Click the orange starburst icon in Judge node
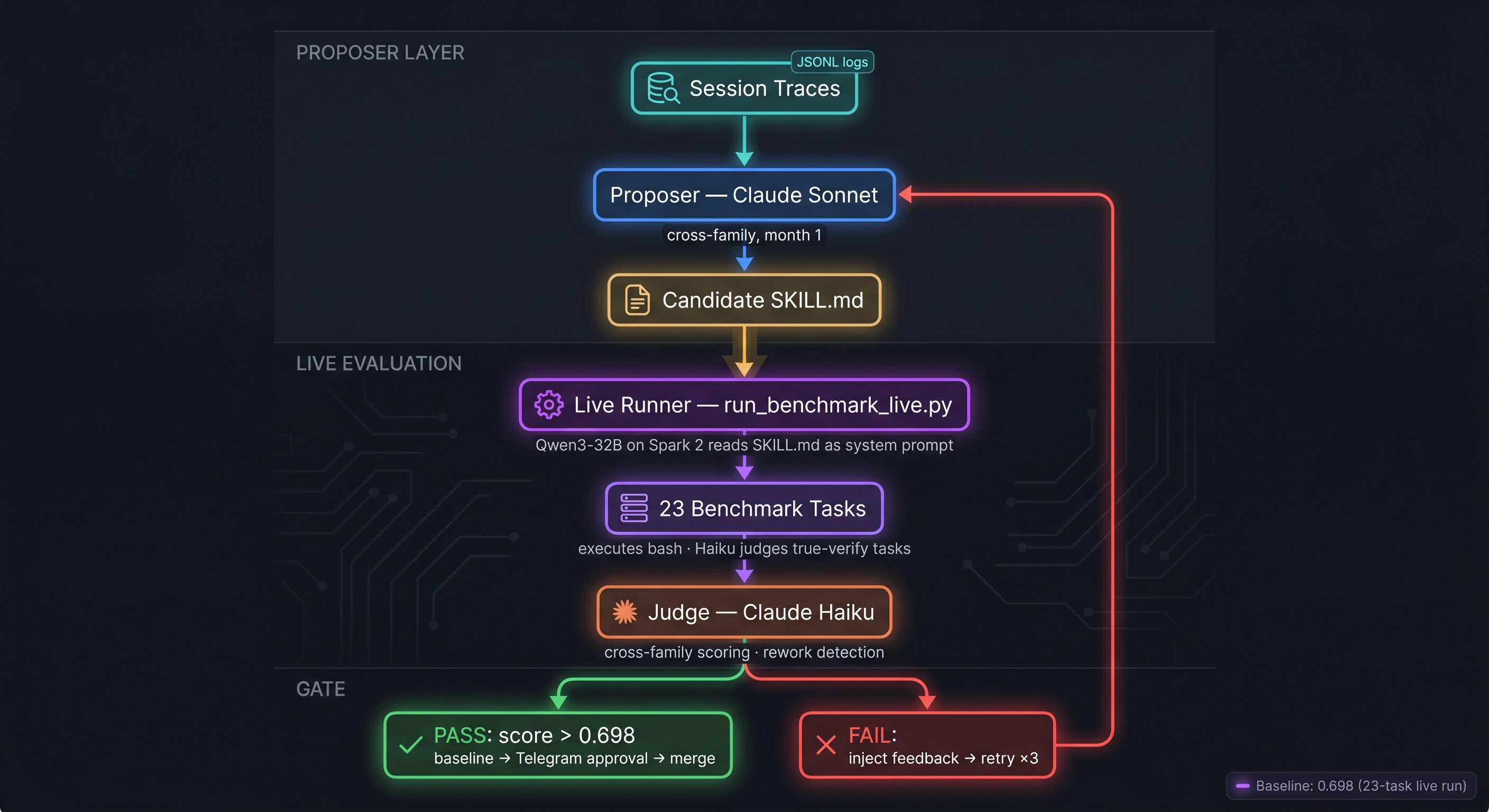The height and width of the screenshot is (812, 1489). coord(625,612)
